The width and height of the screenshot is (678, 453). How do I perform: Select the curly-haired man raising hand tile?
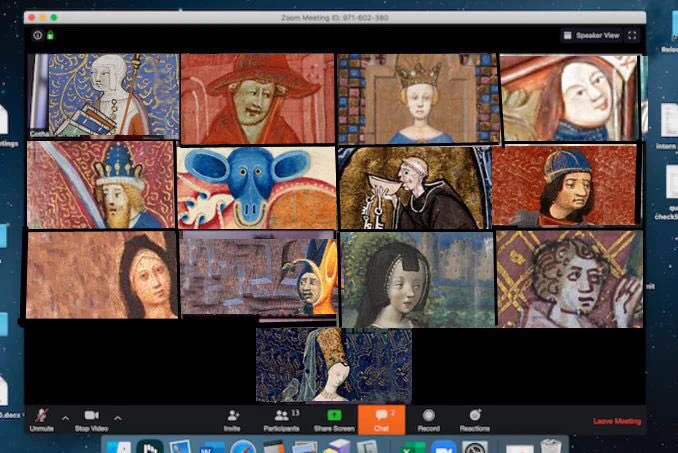tap(569, 279)
